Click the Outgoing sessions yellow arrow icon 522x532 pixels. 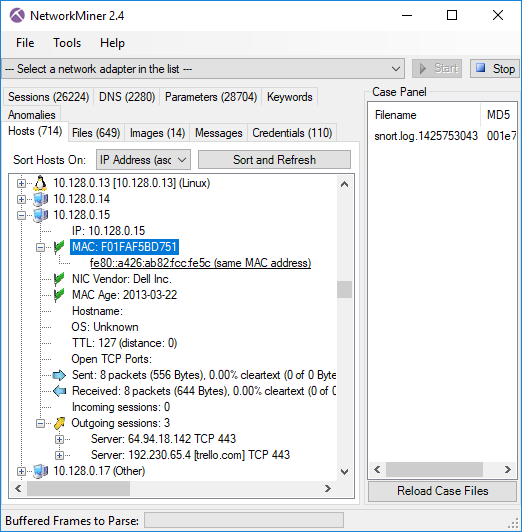coord(59,423)
